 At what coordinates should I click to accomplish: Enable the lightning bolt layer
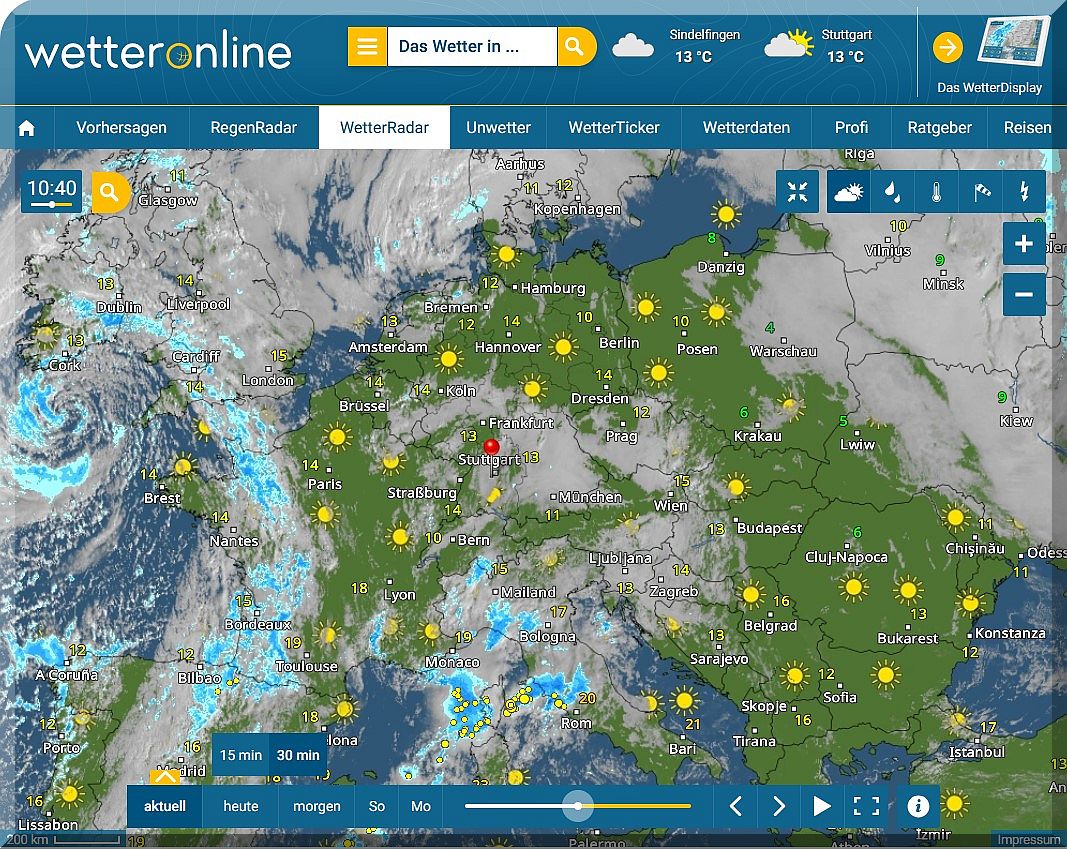(1024, 192)
